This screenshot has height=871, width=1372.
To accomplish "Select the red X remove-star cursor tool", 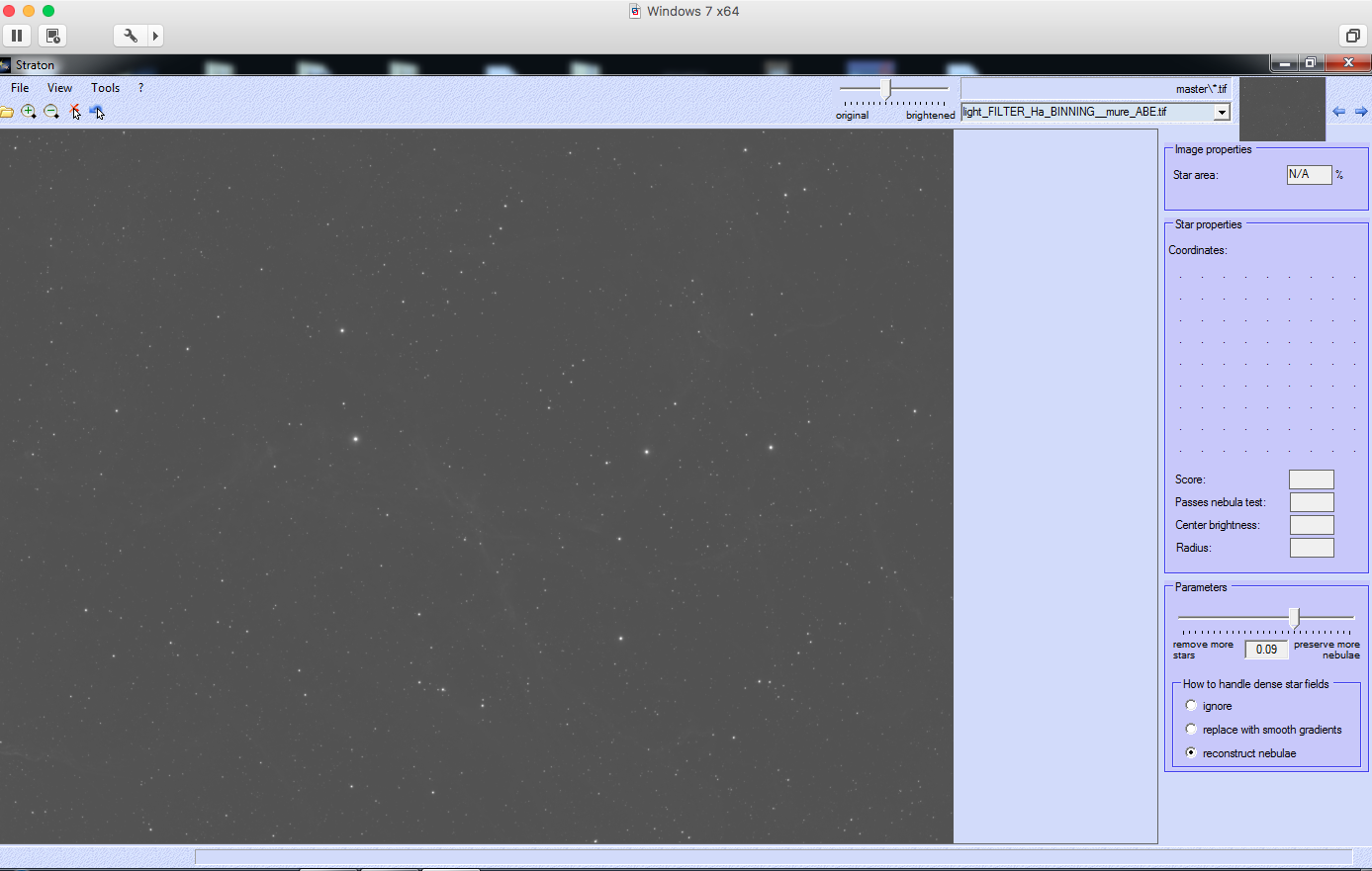I will coord(75,112).
